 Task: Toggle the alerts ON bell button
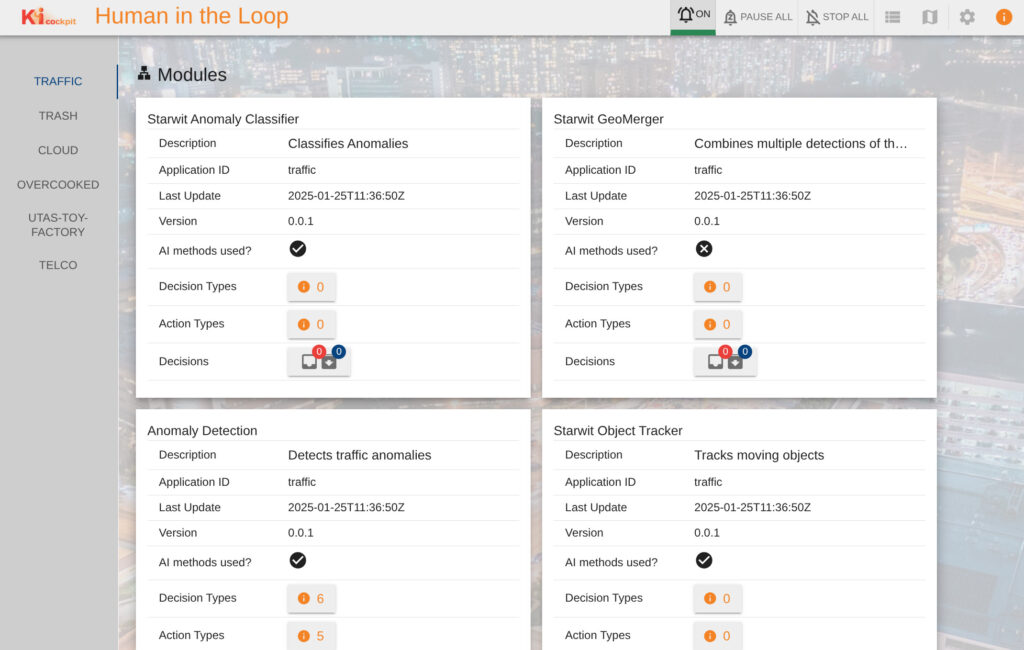692,16
